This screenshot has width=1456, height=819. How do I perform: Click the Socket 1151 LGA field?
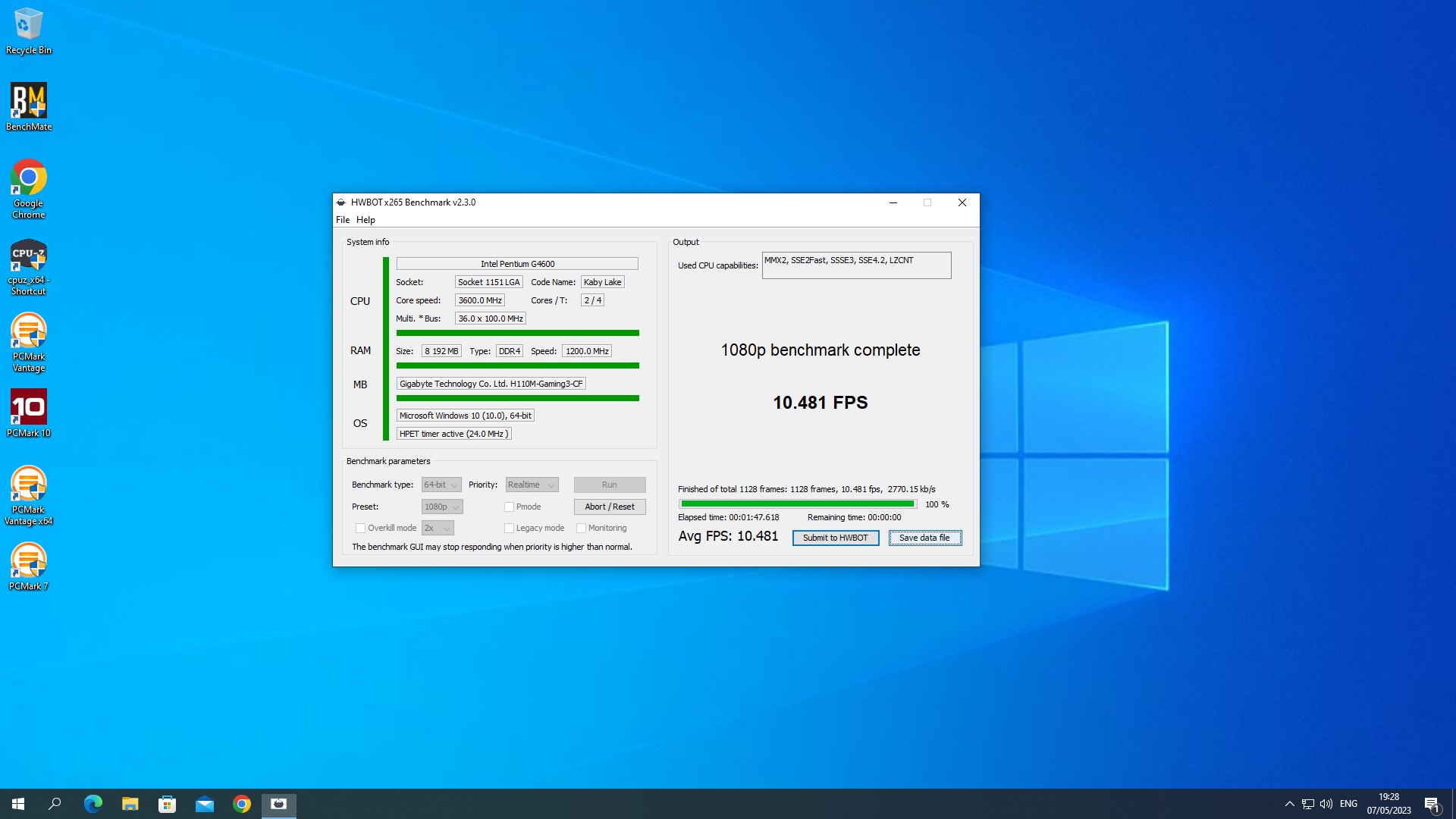[x=489, y=282]
